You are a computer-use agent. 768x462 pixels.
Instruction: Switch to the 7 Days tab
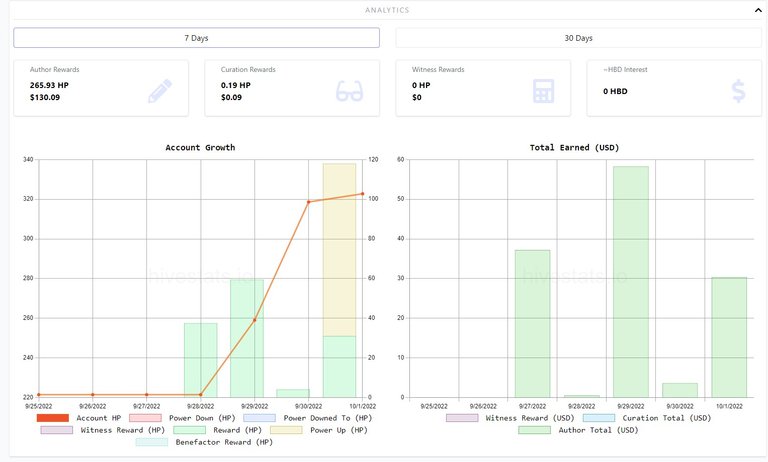(196, 38)
